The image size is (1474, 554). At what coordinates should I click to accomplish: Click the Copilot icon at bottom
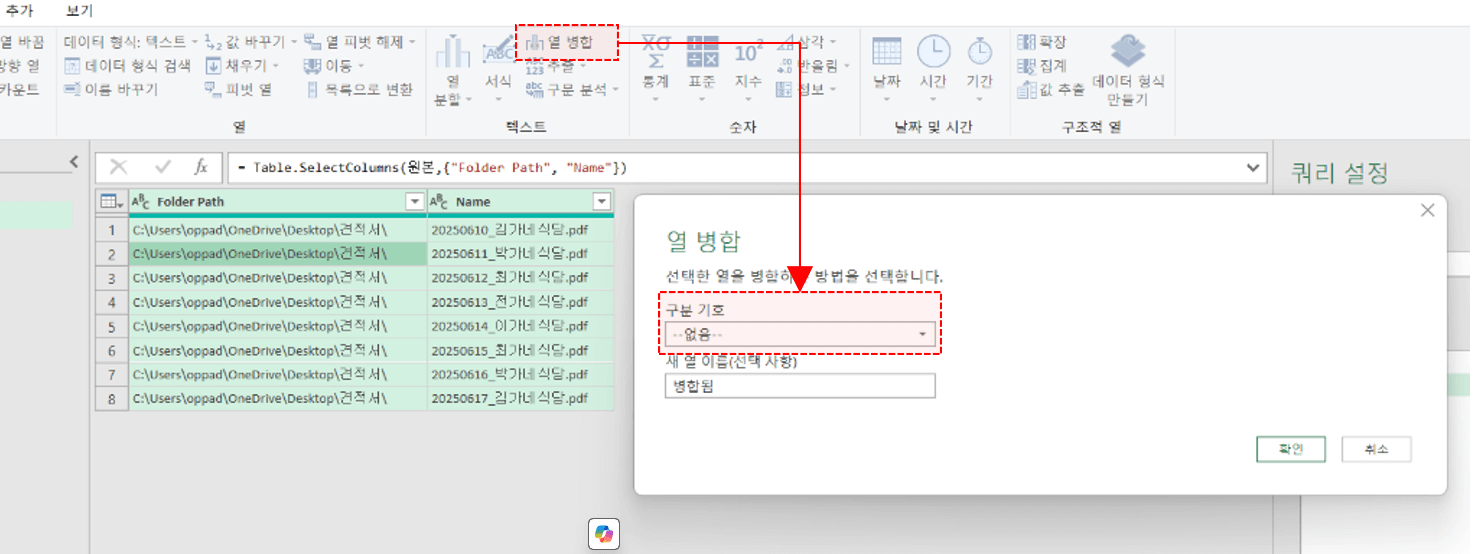click(604, 534)
